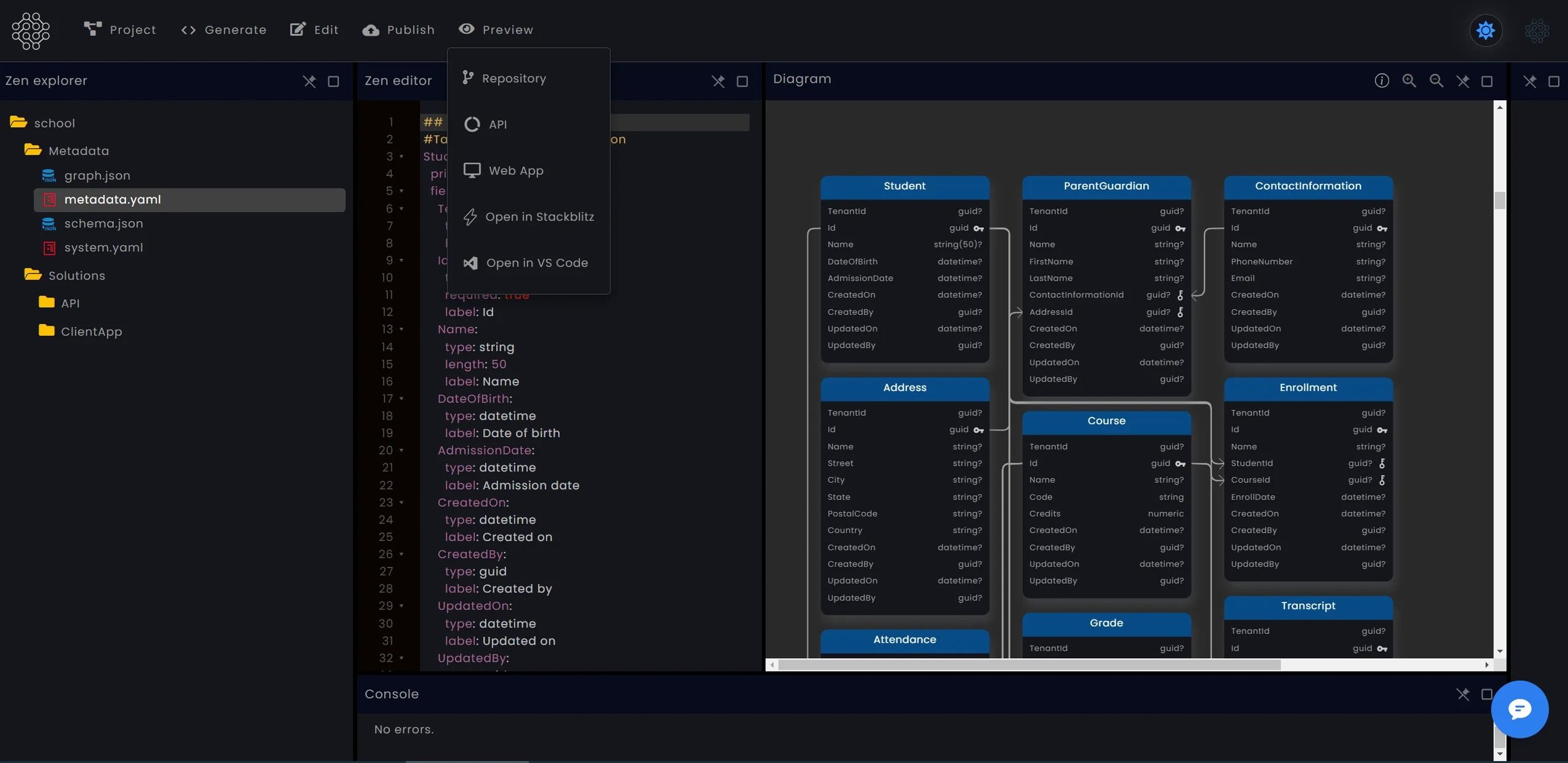Fold the AdmissionDate block at line 20
1568x763 pixels.
coord(401,450)
